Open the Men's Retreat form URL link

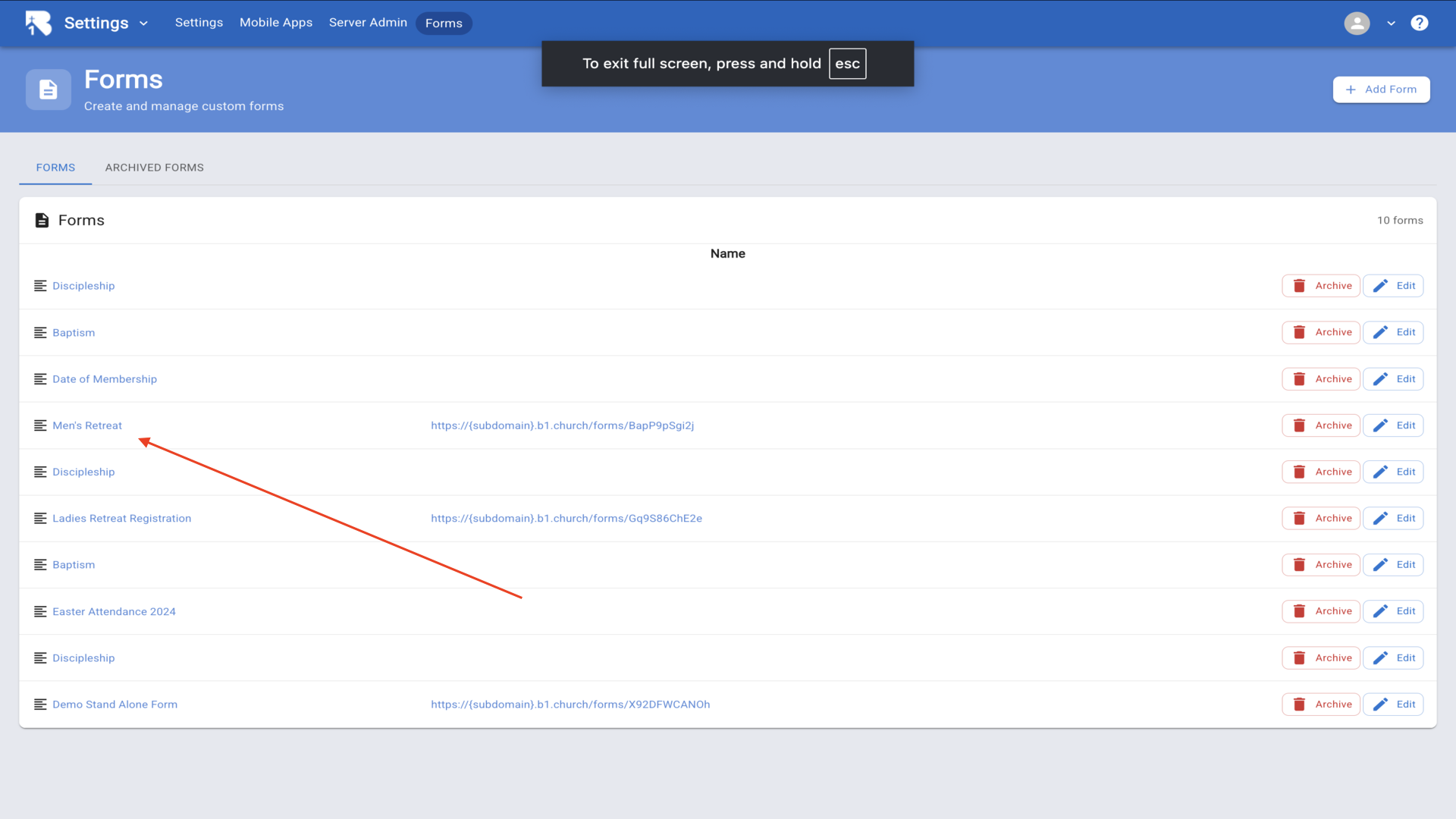click(562, 425)
